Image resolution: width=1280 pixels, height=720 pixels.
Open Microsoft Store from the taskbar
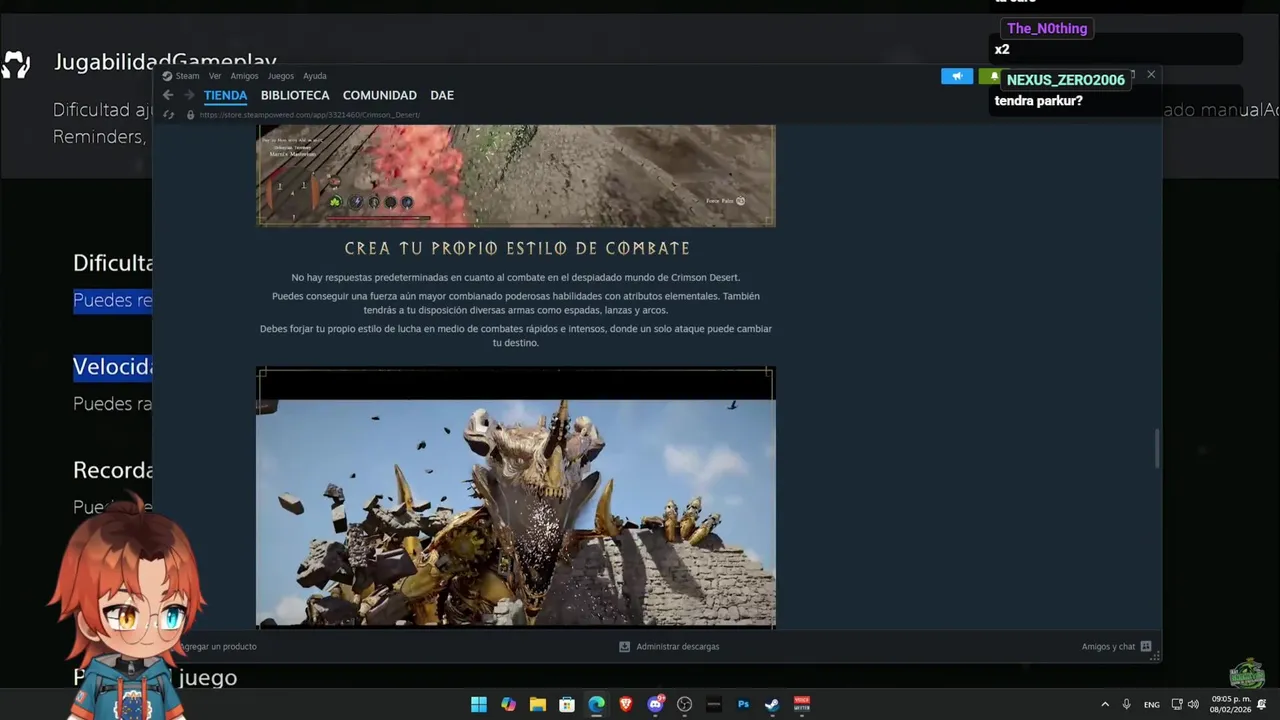pyautogui.click(x=567, y=704)
